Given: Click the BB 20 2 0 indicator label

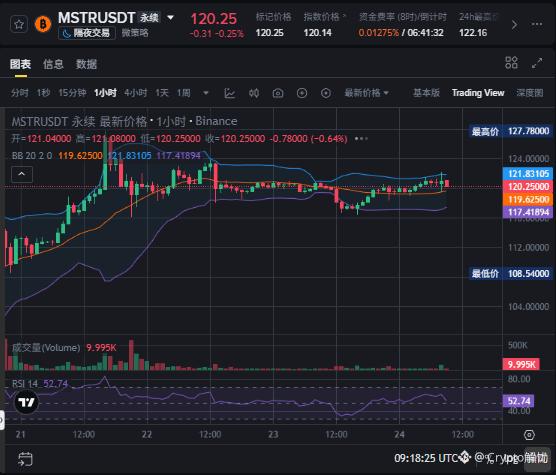Looking at the screenshot, I should (32, 156).
